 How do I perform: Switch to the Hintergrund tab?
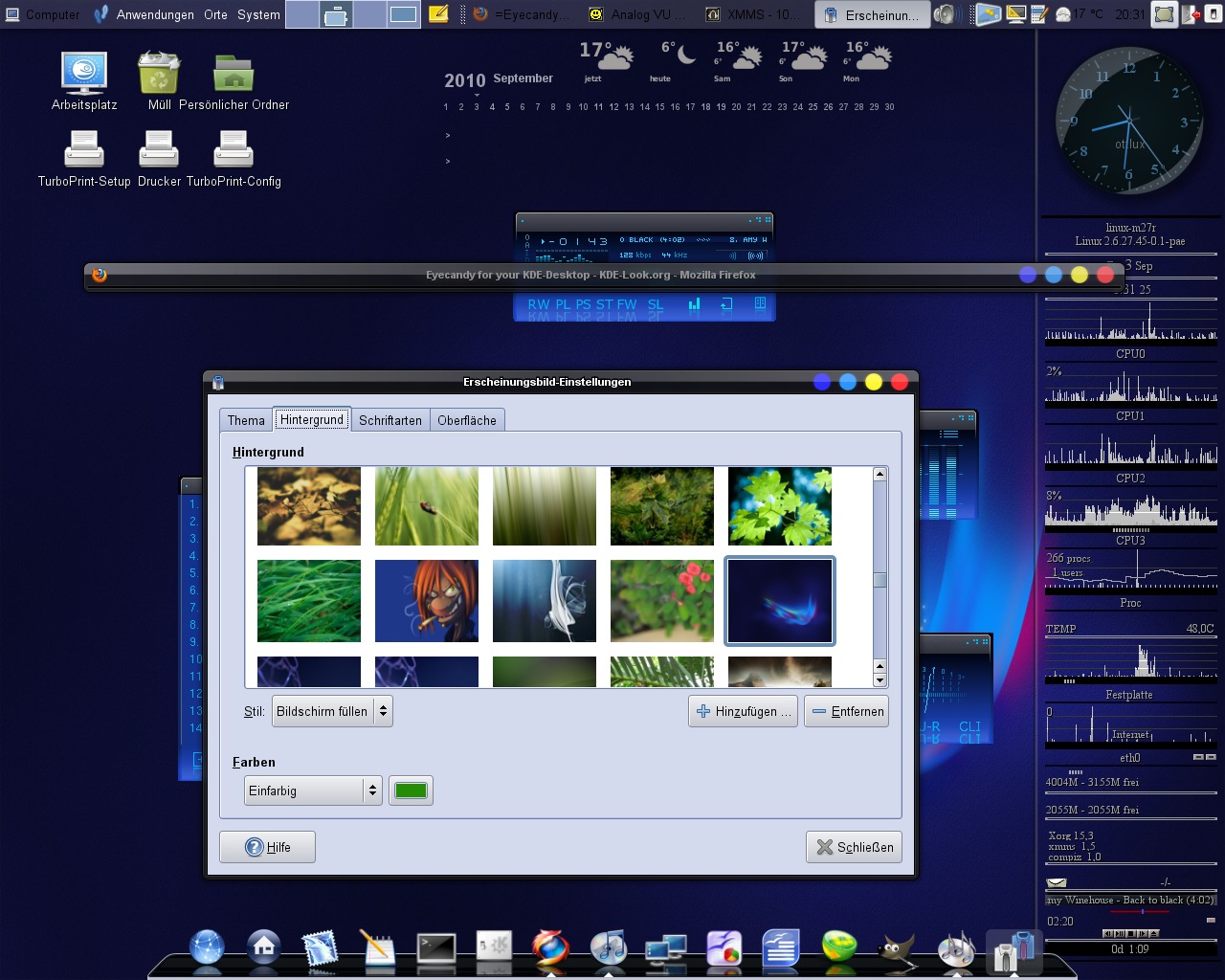[312, 419]
